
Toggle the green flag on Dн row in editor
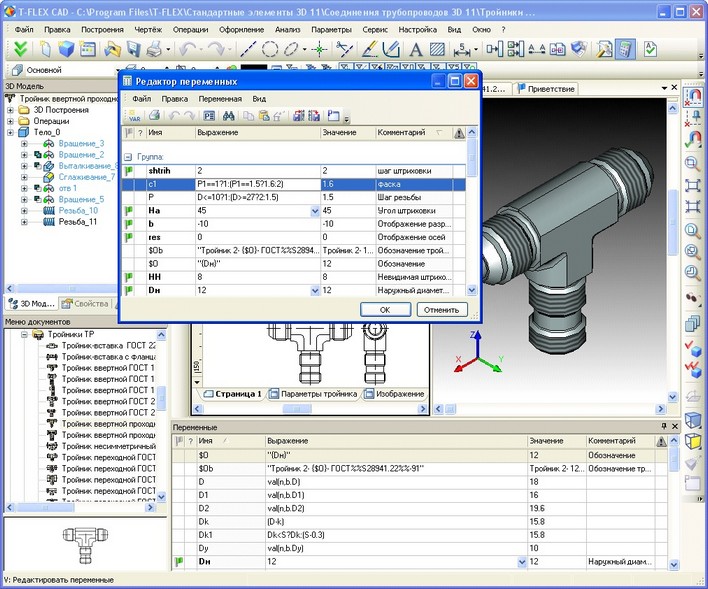point(129,290)
